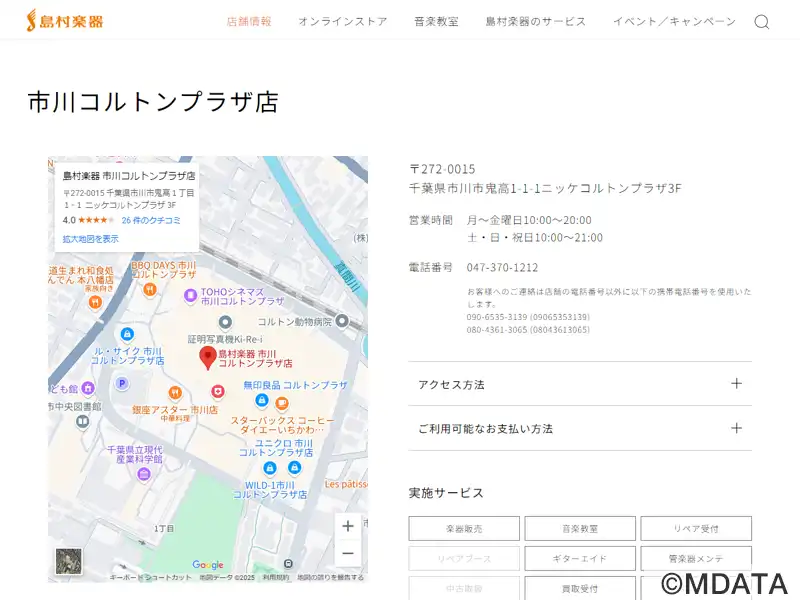Click the 証明写真機Ki-Re-i marker
The width and height of the screenshot is (800, 600).
225,322
